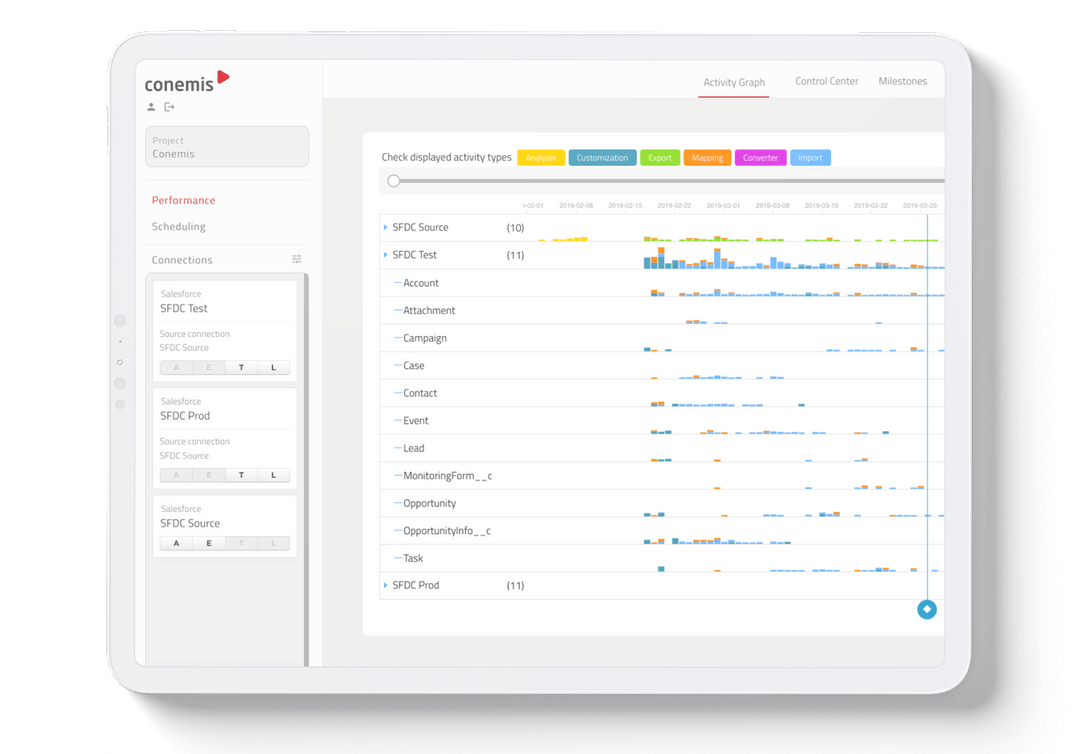The height and width of the screenshot is (754, 1080).
Task: Toggle the Import activity type filter
Action: (811, 158)
